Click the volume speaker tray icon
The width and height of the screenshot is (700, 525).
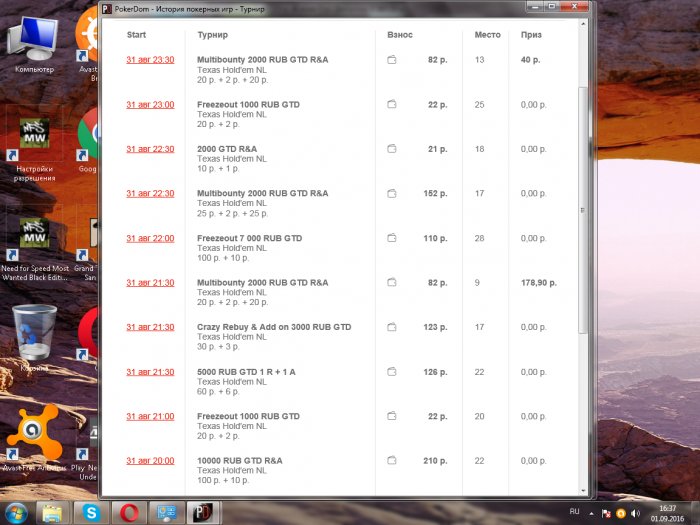(636, 513)
